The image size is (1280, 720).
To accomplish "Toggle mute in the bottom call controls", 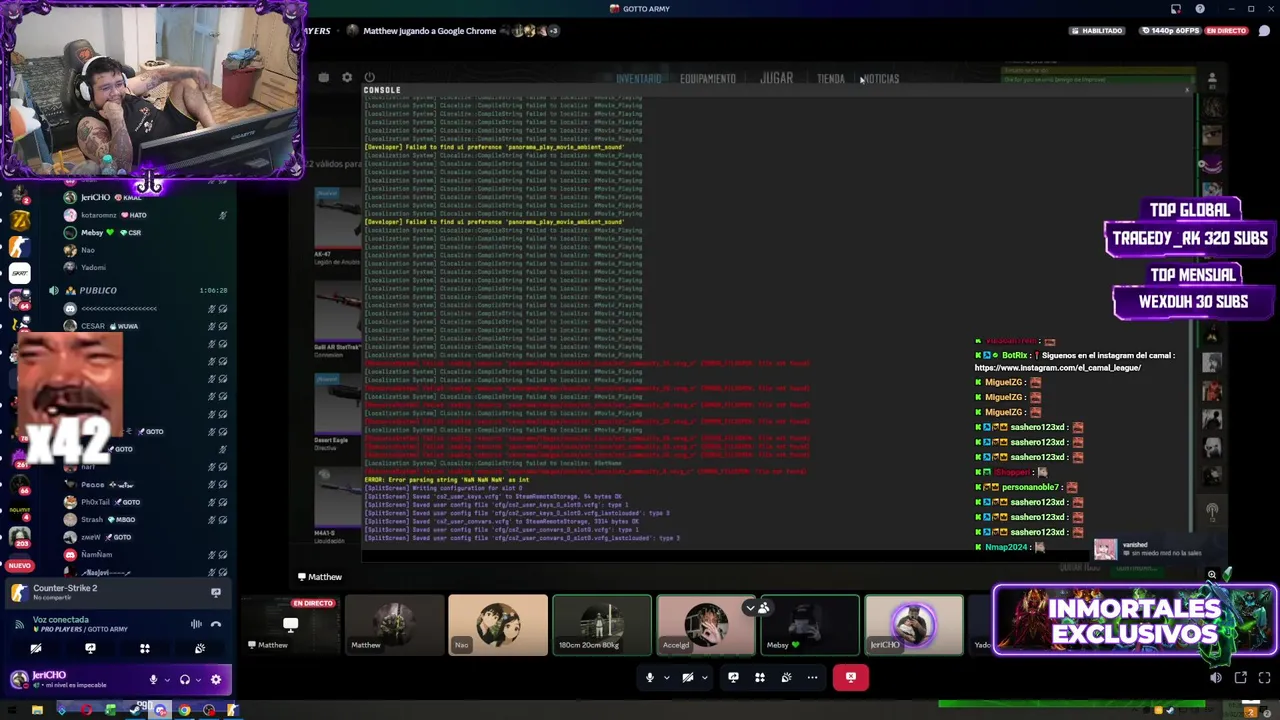I will 650,677.
